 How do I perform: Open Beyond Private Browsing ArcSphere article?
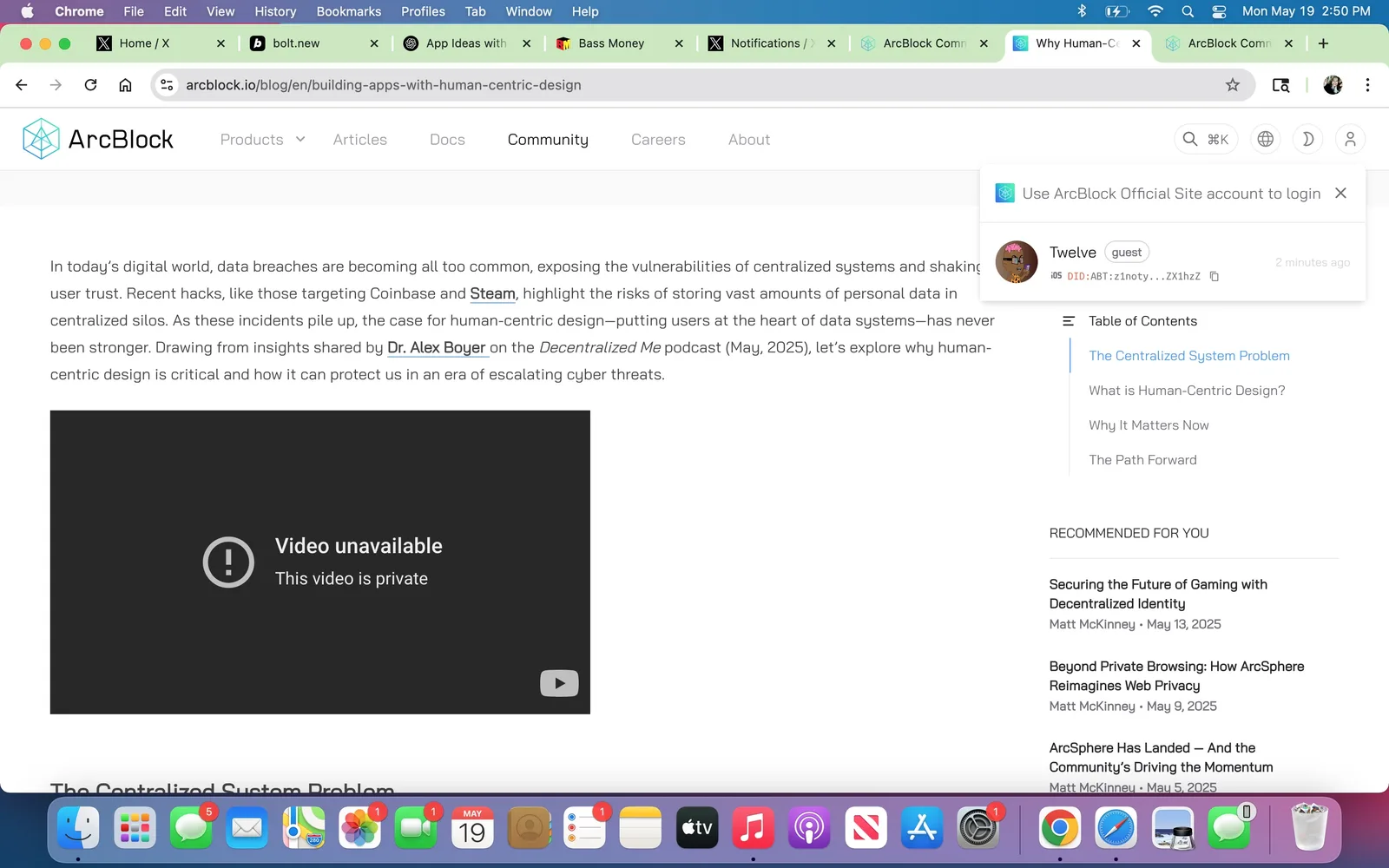[1176, 675]
